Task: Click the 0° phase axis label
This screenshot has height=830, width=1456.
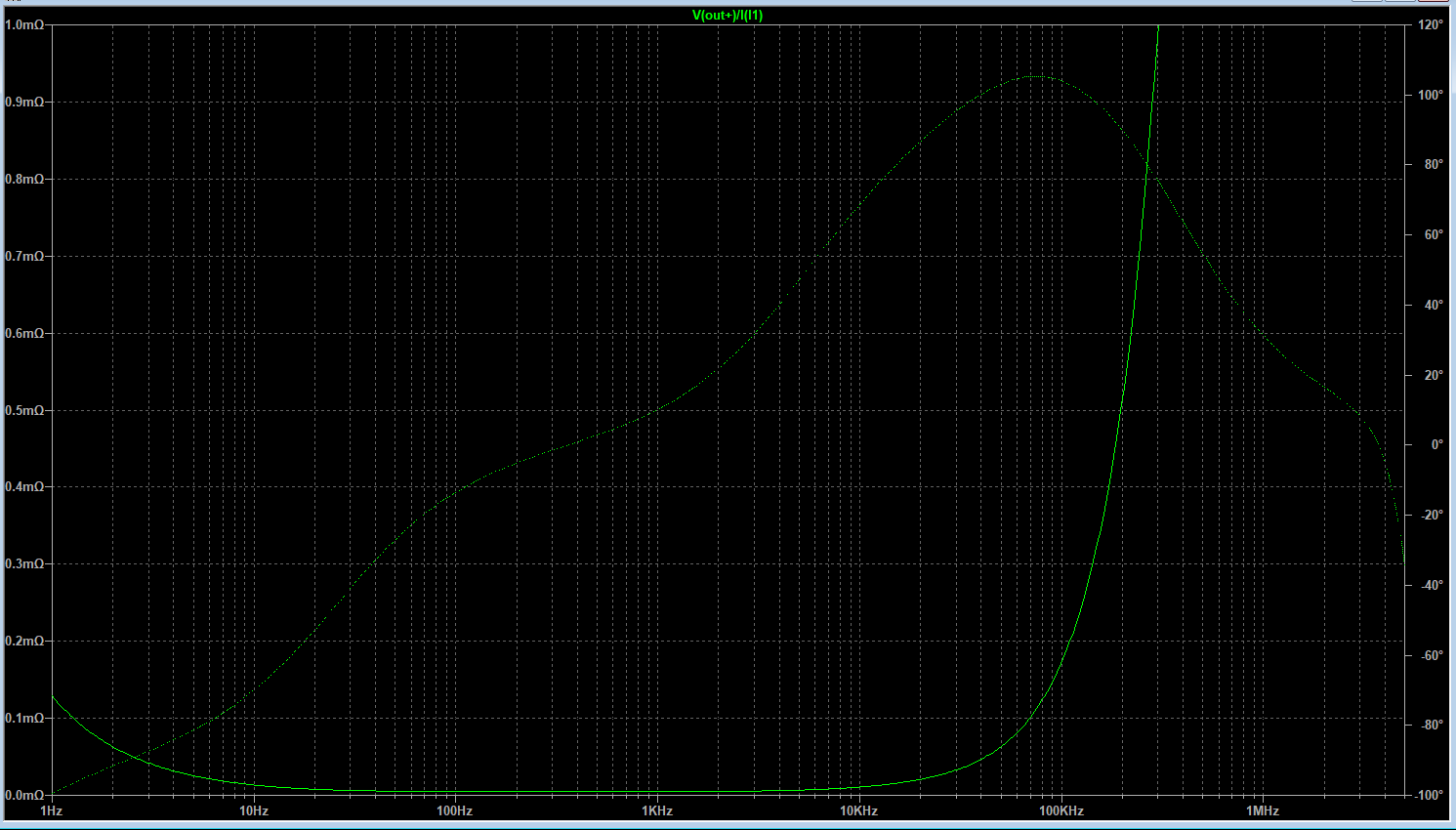Action: (1436, 444)
